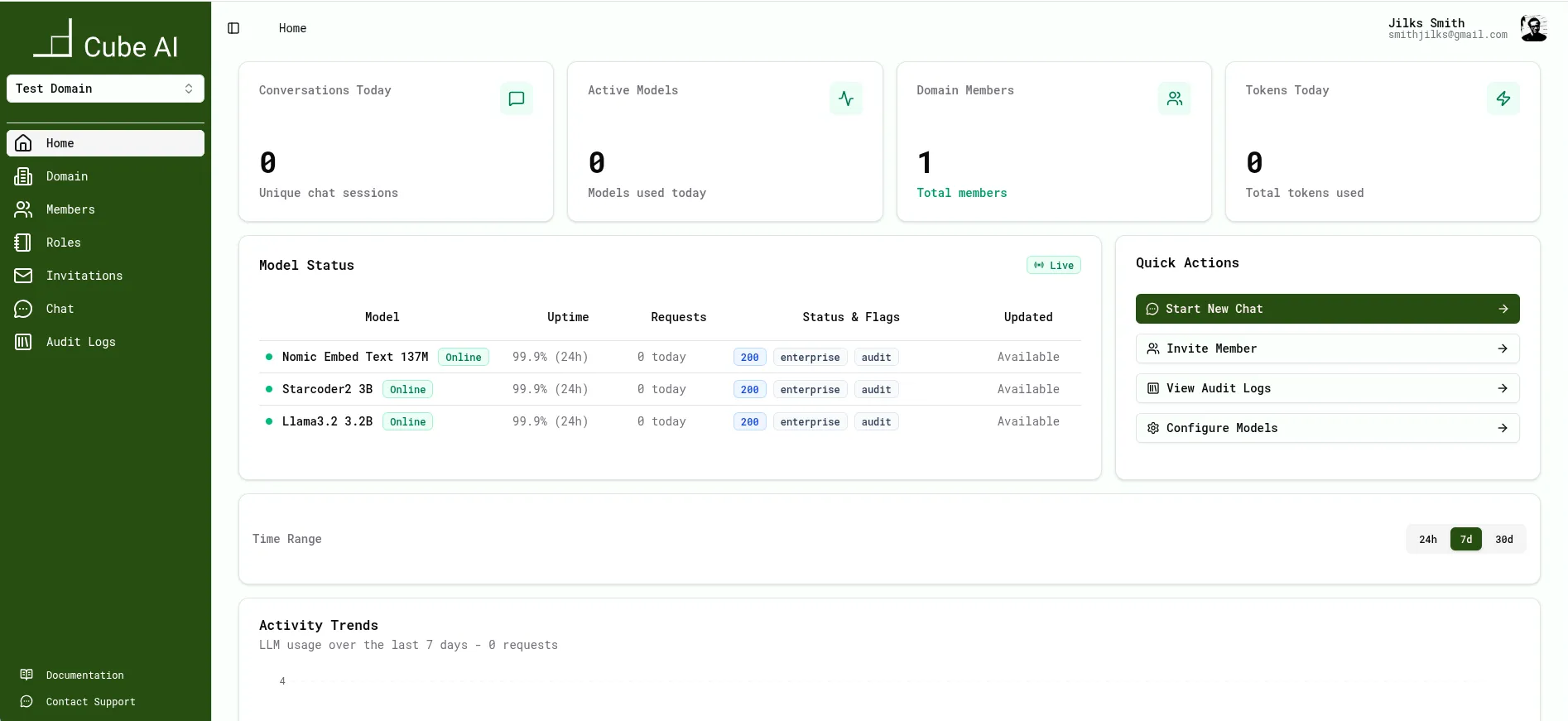Viewport: 1568px width, 721px height.
Task: Toggle the sidebar panel icon
Action: coord(233,28)
